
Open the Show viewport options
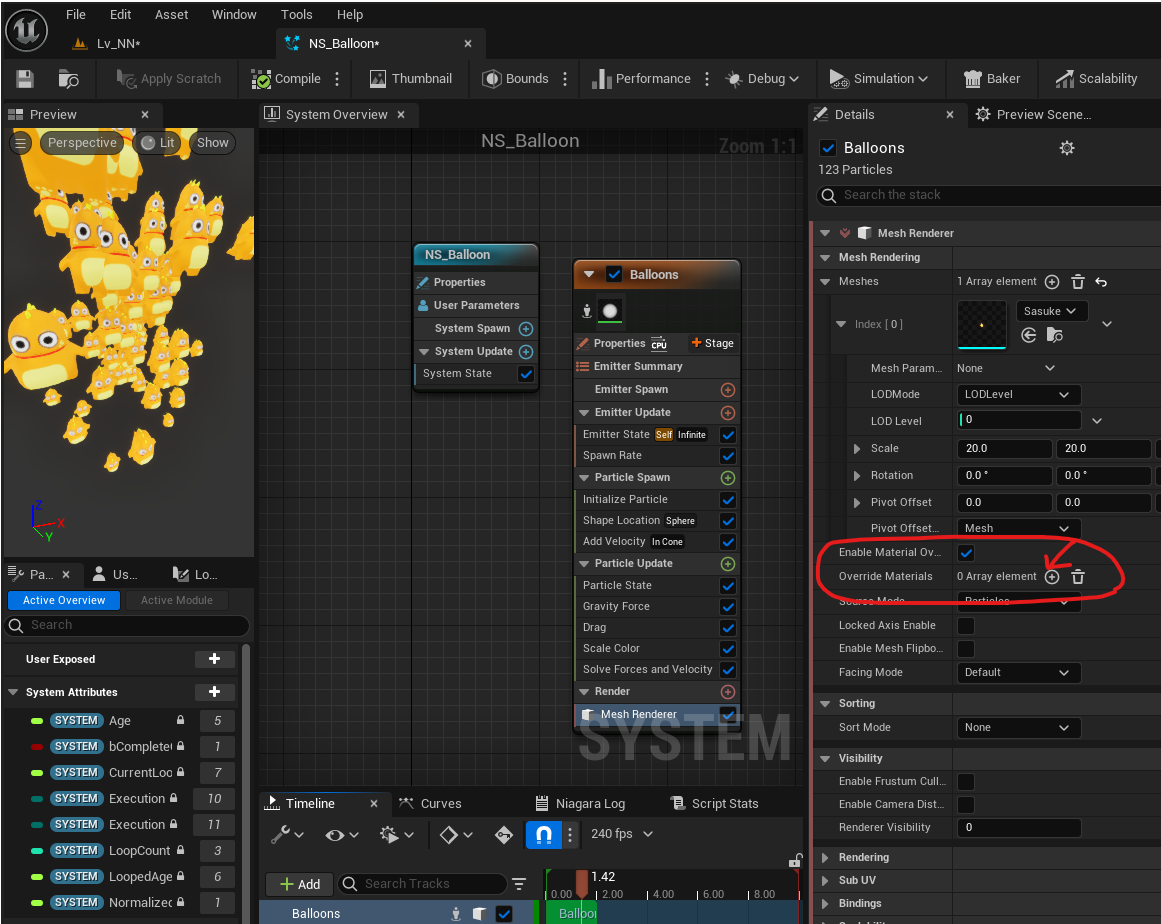[x=213, y=143]
